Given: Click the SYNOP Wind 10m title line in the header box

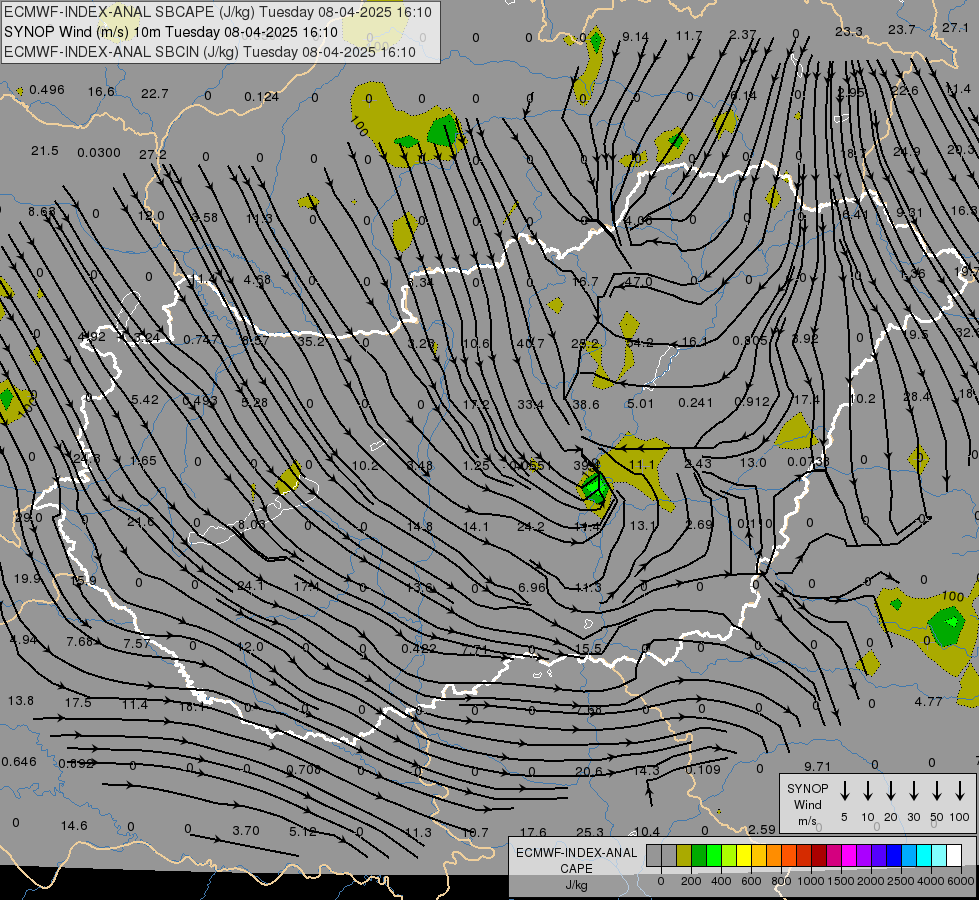Looking at the screenshot, I should pos(170,32).
